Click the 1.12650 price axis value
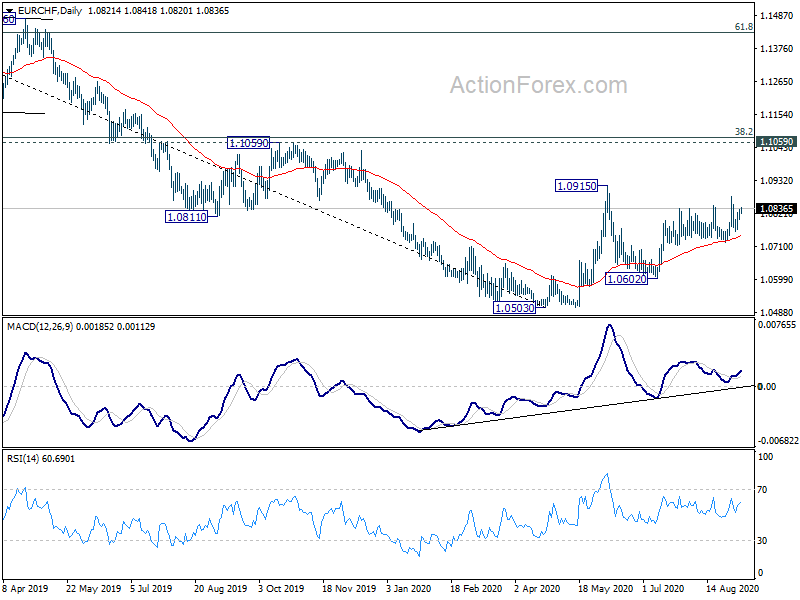 777,82
